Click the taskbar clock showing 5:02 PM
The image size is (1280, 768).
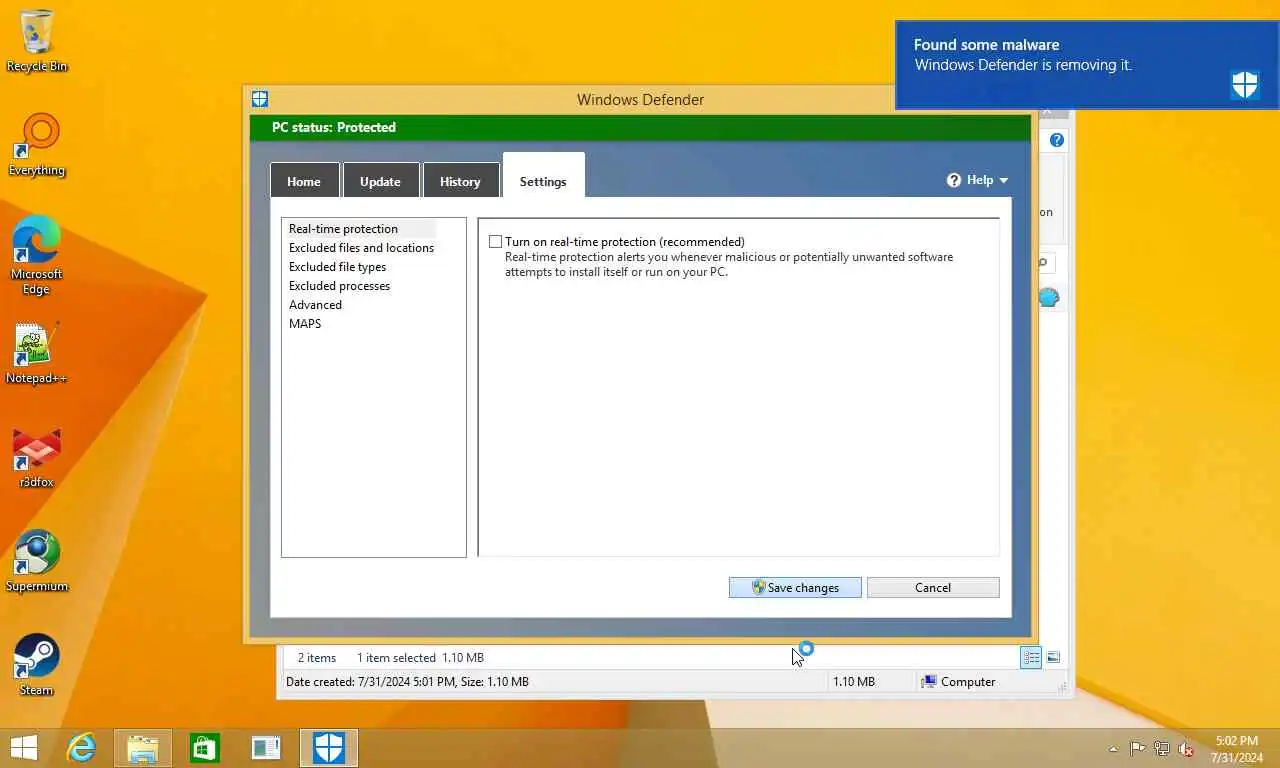pyautogui.click(x=1237, y=749)
